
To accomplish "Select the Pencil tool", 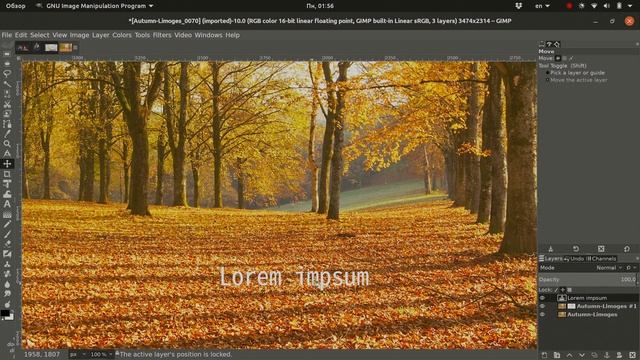I will tap(7, 224).
